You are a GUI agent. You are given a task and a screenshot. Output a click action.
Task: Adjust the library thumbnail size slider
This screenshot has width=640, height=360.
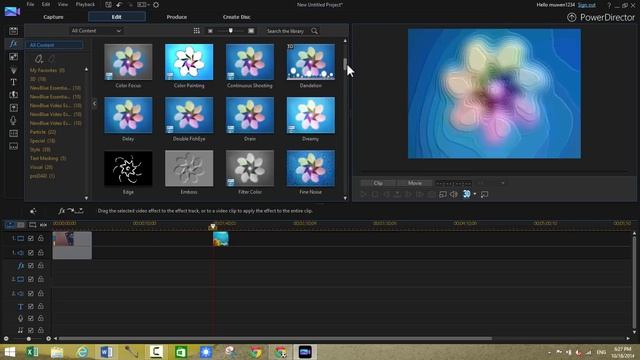[x=231, y=31]
